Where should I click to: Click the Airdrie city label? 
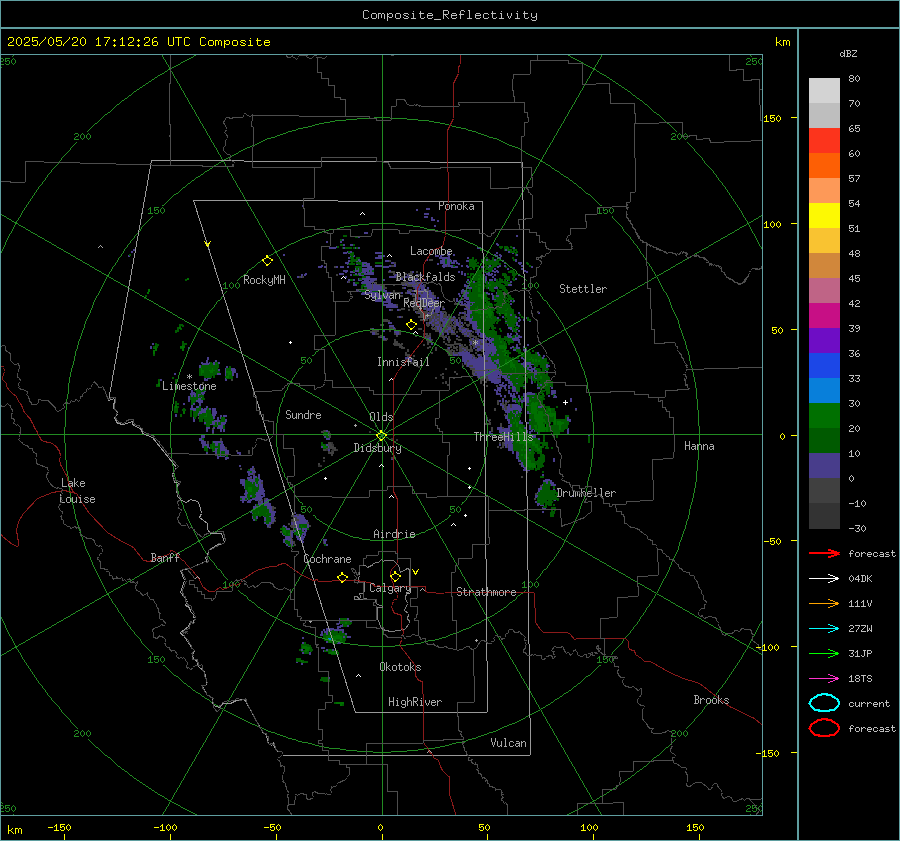tap(394, 534)
